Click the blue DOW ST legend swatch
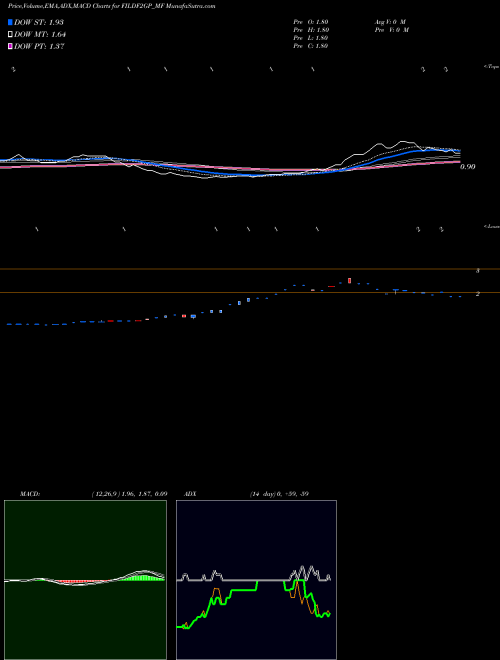500x660 pixels. click(10, 22)
